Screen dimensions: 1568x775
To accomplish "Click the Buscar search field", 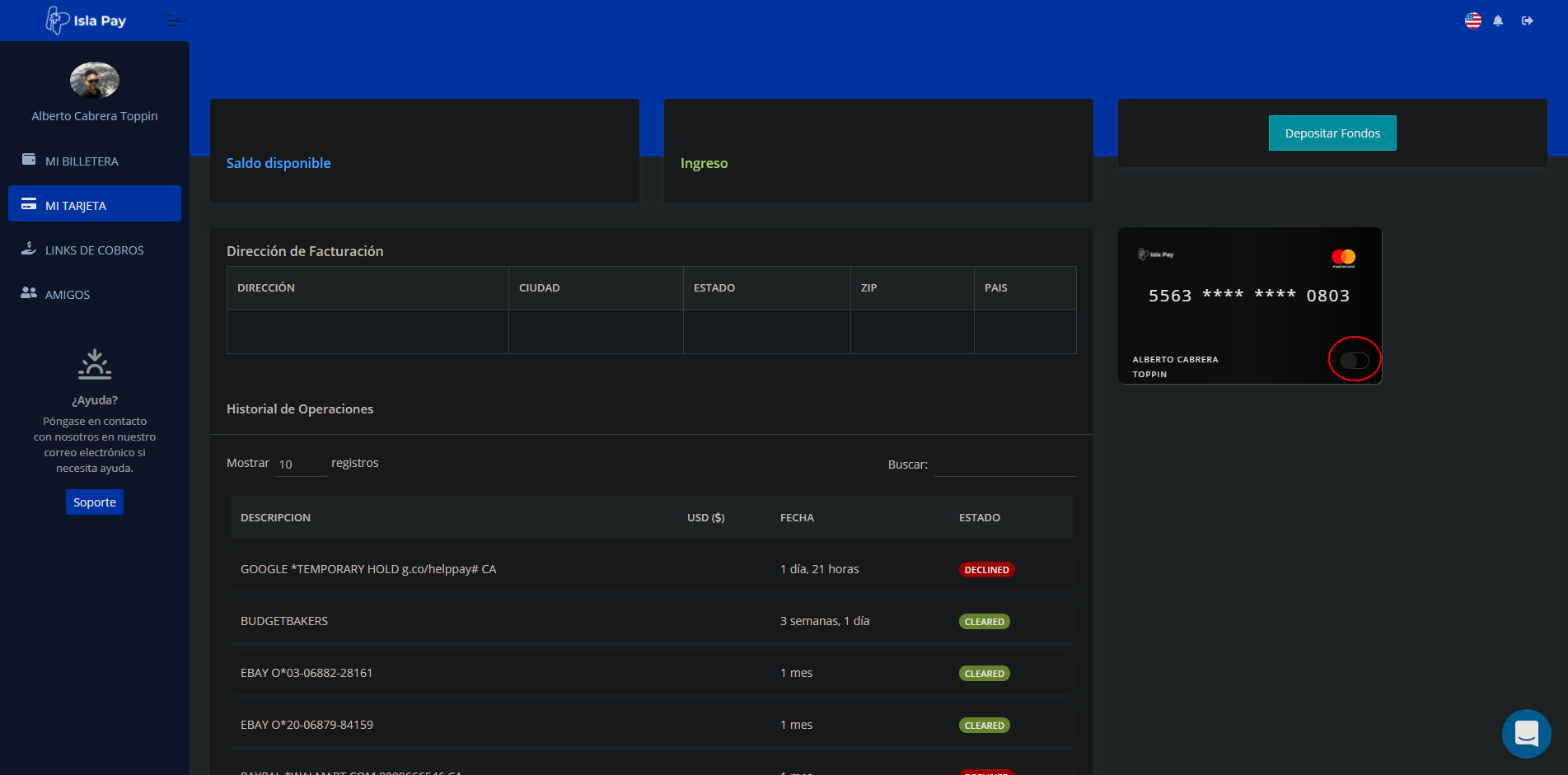I will 1004,465.
